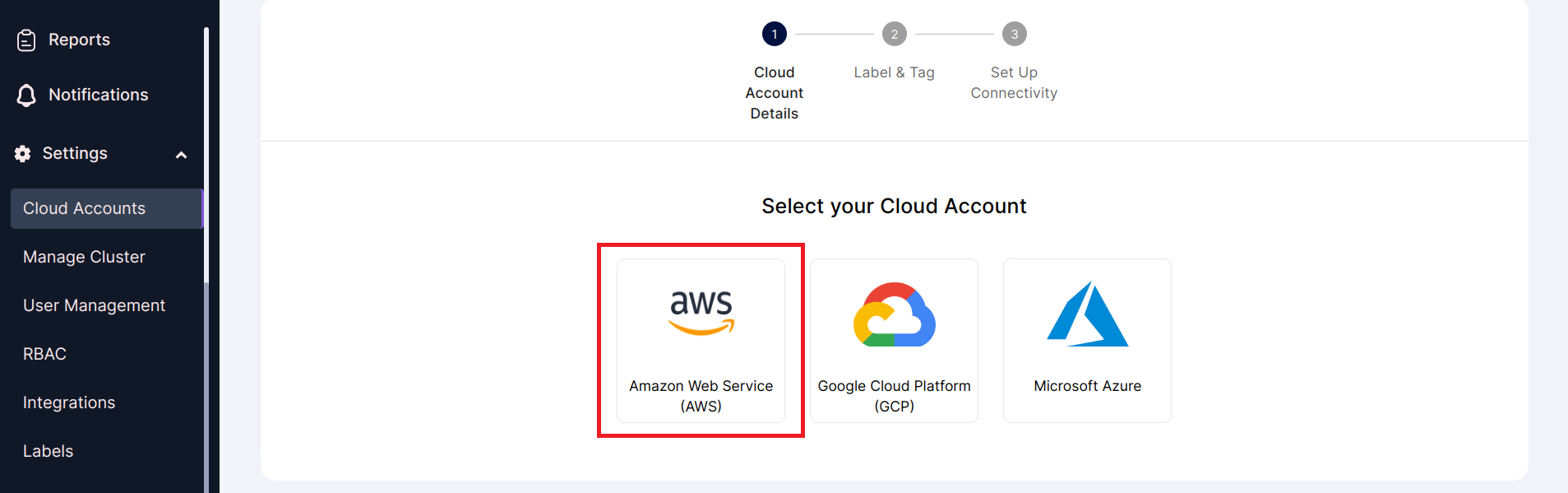Viewport: 1568px width, 493px height.
Task: Click step 3 circle indicator
Action: pyautogui.click(x=1015, y=34)
